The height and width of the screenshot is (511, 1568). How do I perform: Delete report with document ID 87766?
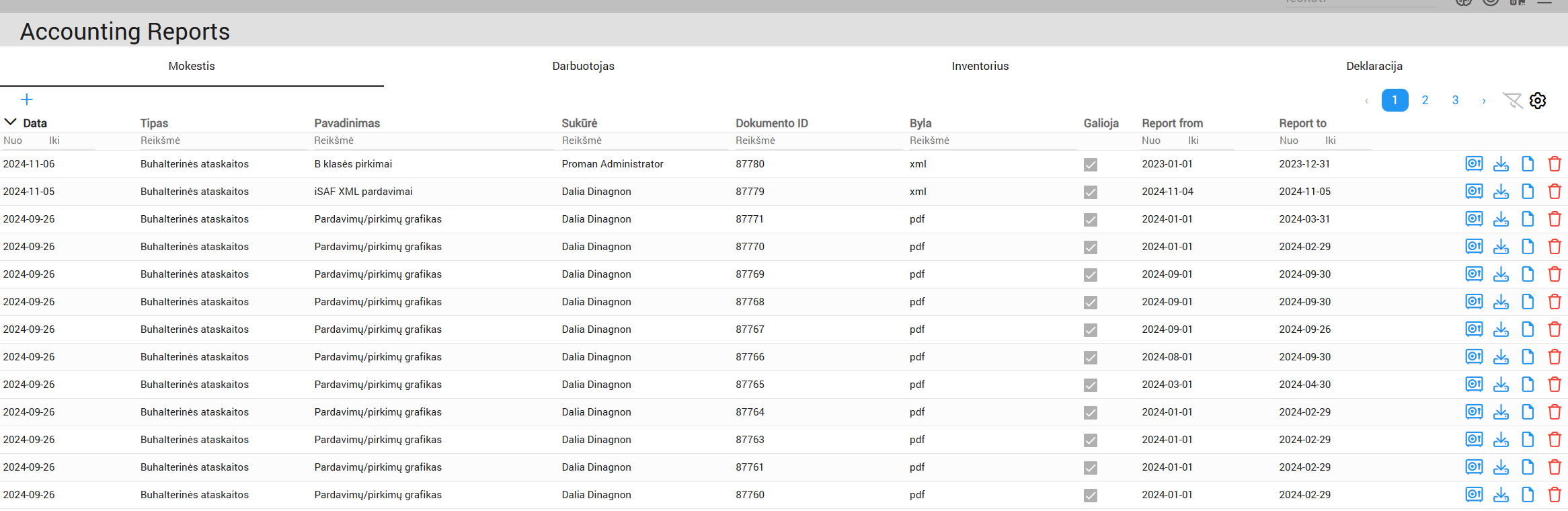coord(1555,357)
